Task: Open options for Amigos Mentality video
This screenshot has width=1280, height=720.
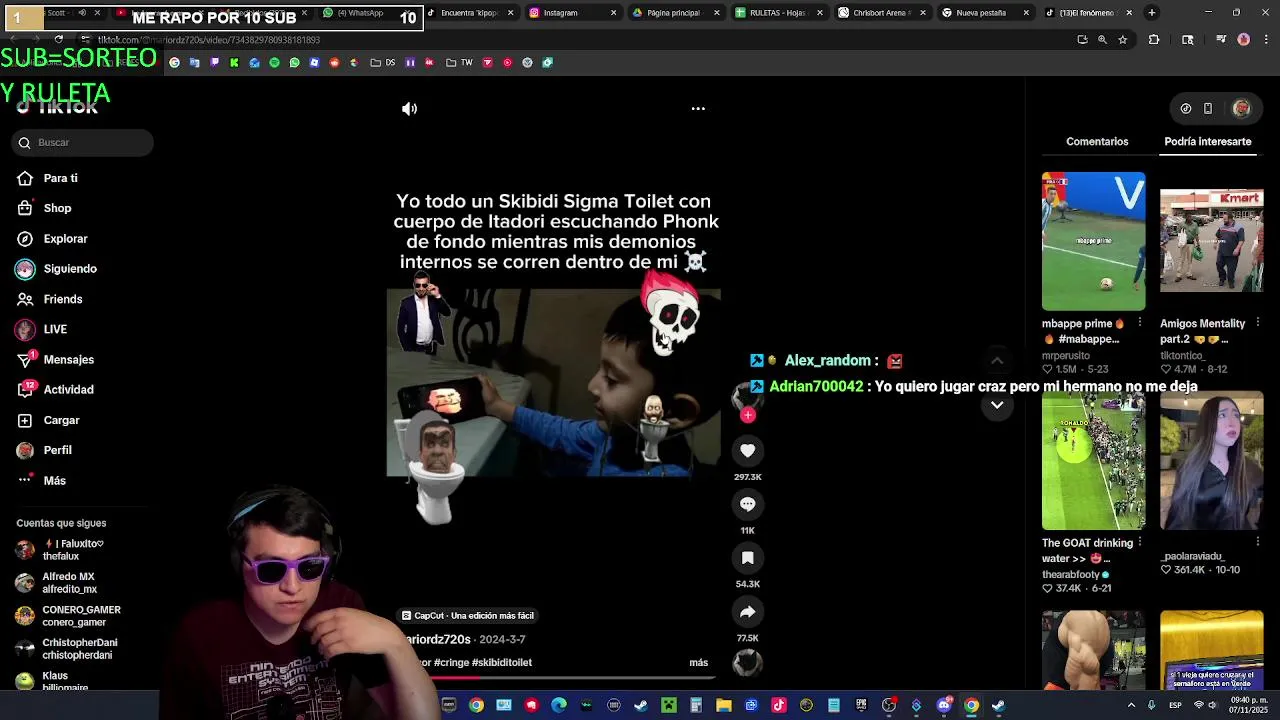Action: [x=1257, y=323]
